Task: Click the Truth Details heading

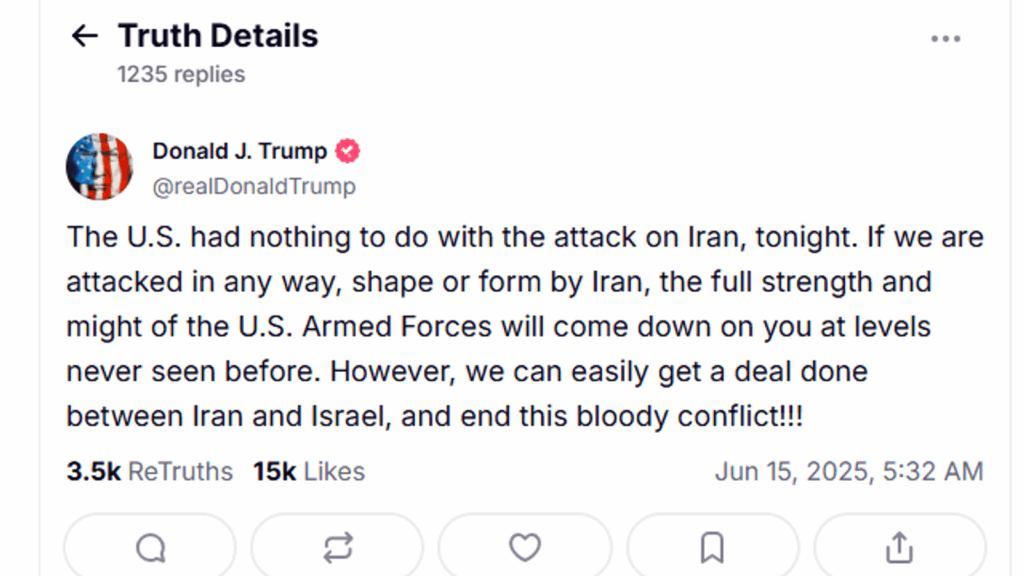Action: click(218, 36)
